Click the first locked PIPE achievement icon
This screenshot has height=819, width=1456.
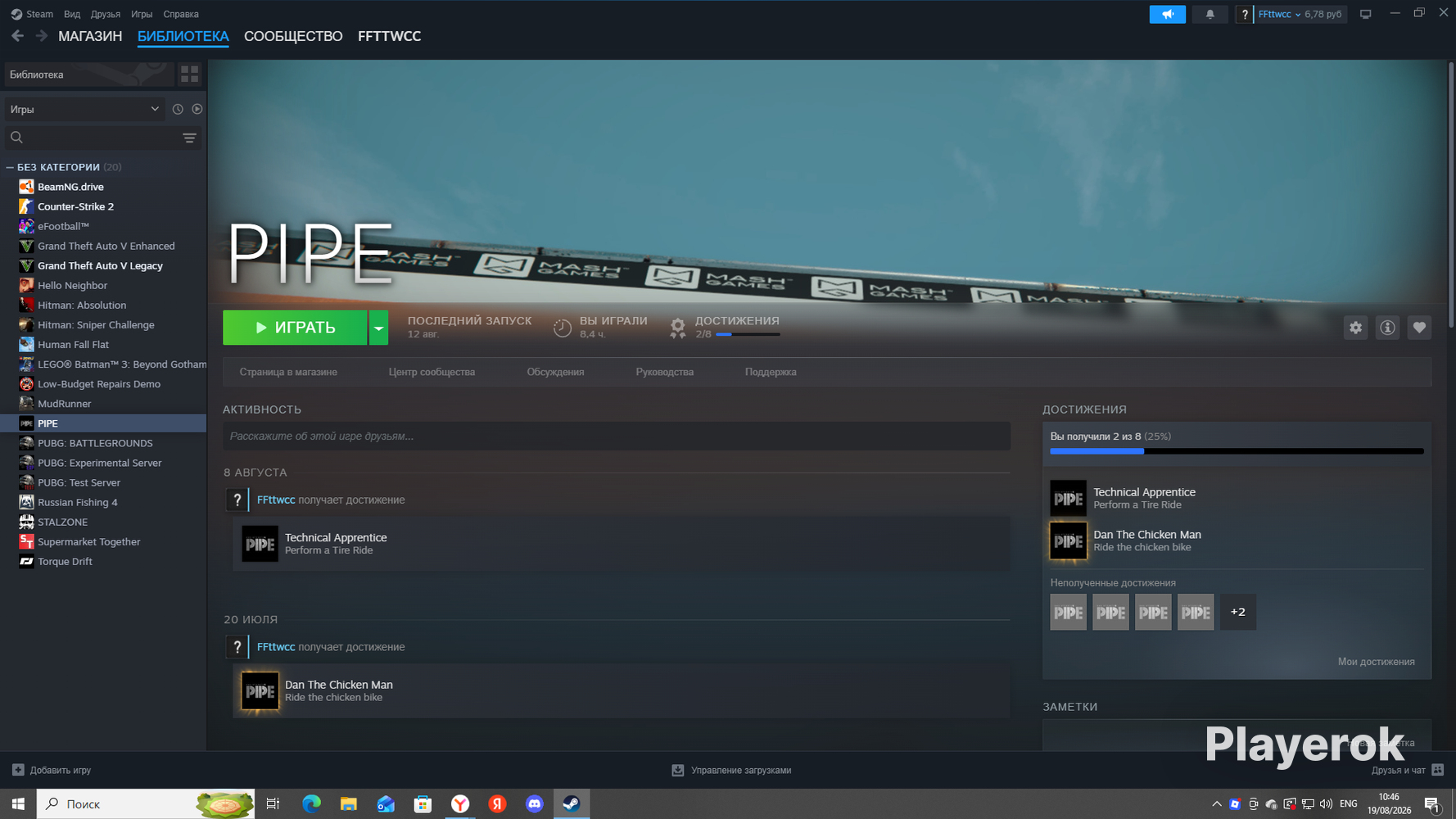(1069, 612)
